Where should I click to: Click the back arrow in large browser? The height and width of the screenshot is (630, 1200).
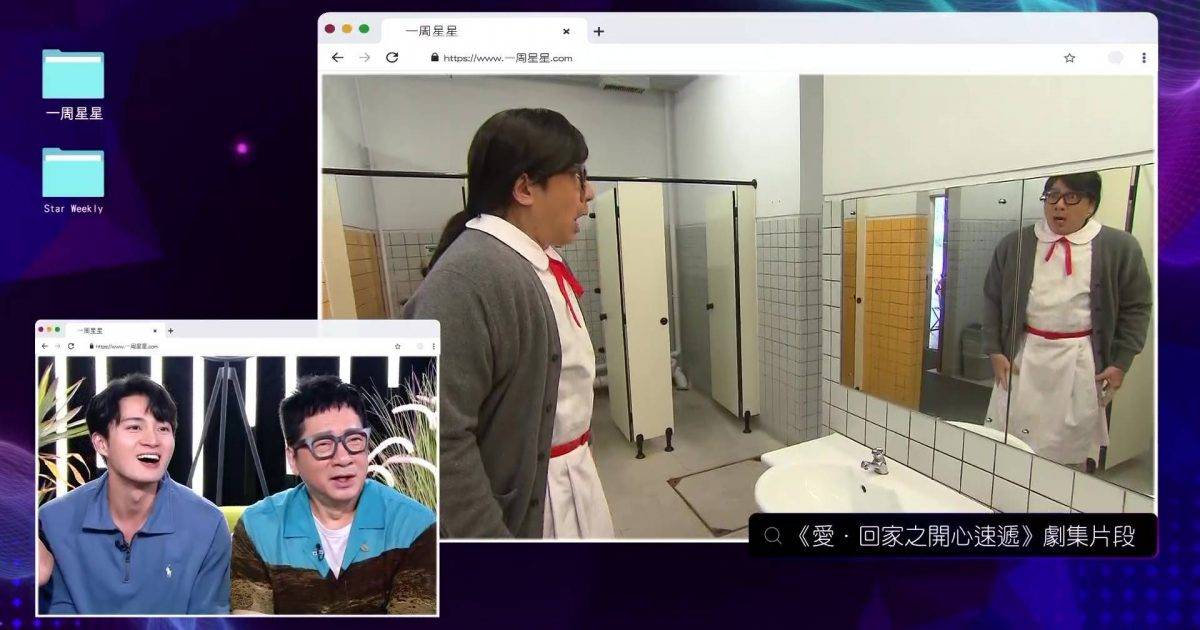point(337,58)
